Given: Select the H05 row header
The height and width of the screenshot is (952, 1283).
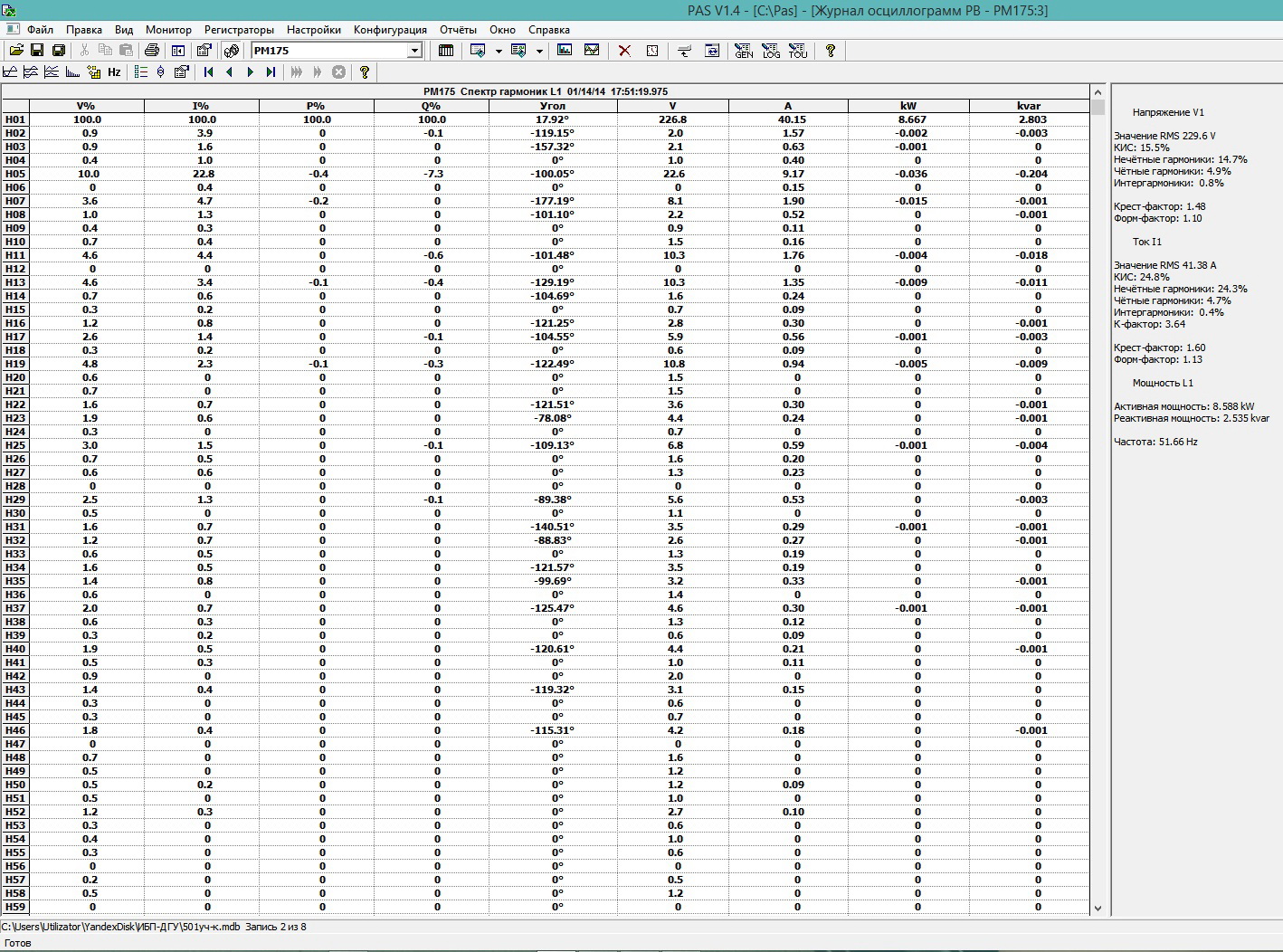Looking at the screenshot, I should (15, 174).
